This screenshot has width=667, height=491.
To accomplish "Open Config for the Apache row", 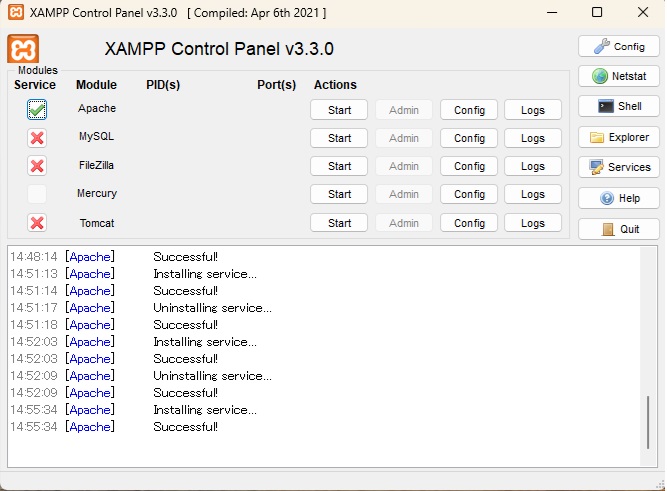I will point(469,110).
